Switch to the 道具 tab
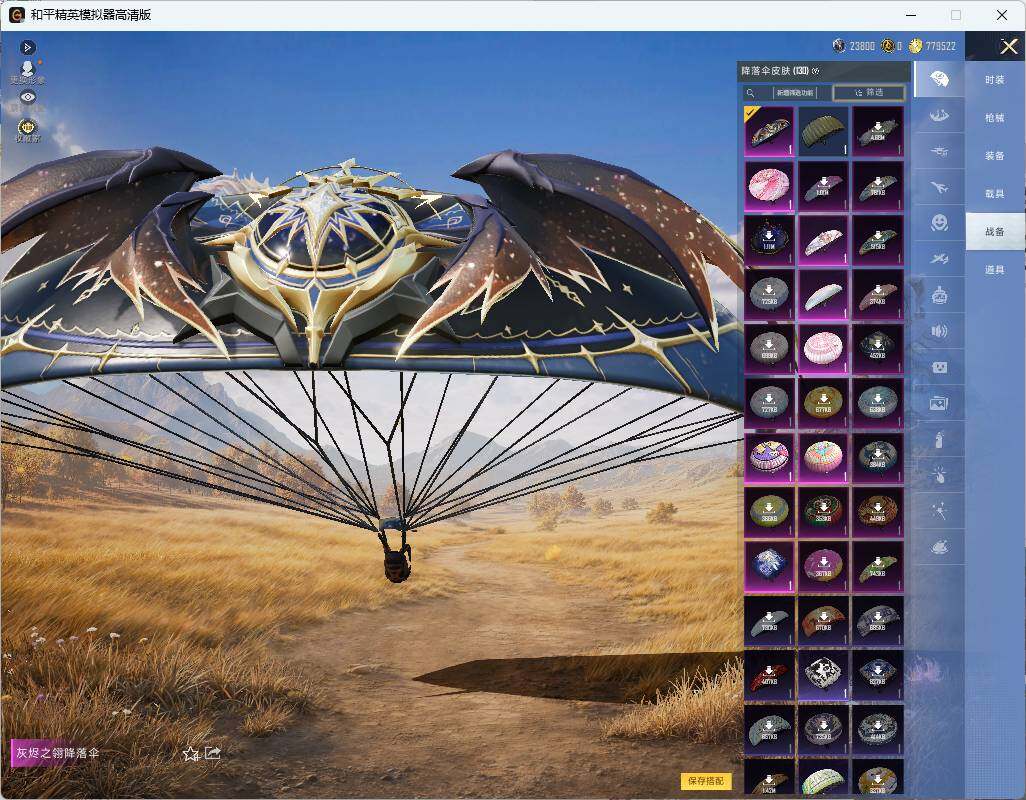 tap(995, 270)
